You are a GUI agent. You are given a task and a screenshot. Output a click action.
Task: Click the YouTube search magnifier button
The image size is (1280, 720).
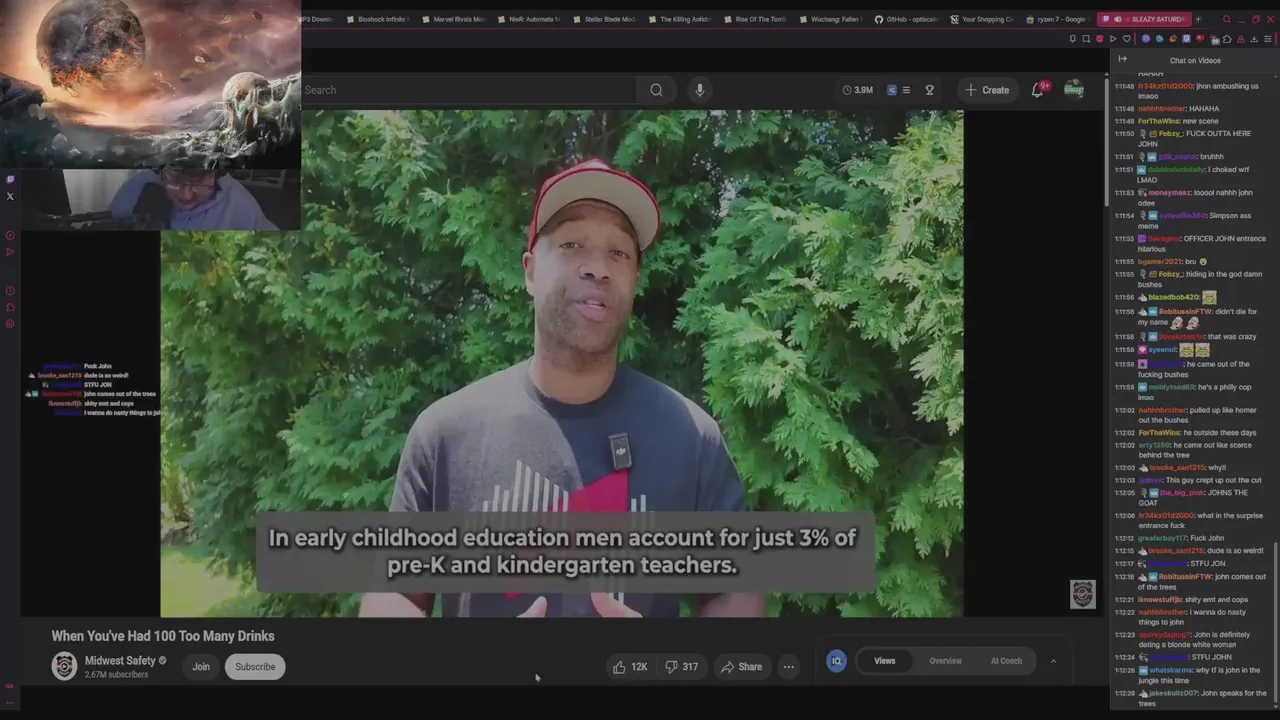(656, 90)
